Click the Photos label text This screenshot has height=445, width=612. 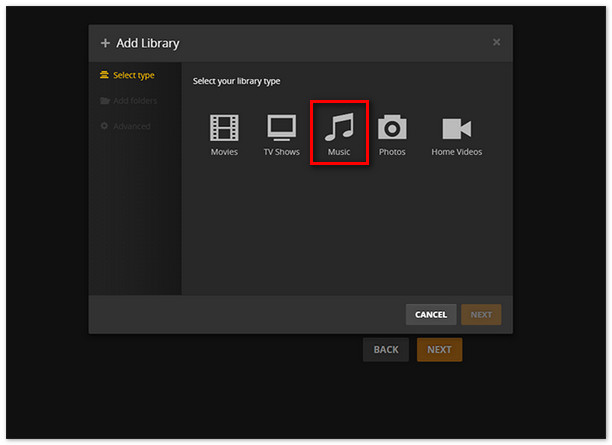click(x=392, y=152)
